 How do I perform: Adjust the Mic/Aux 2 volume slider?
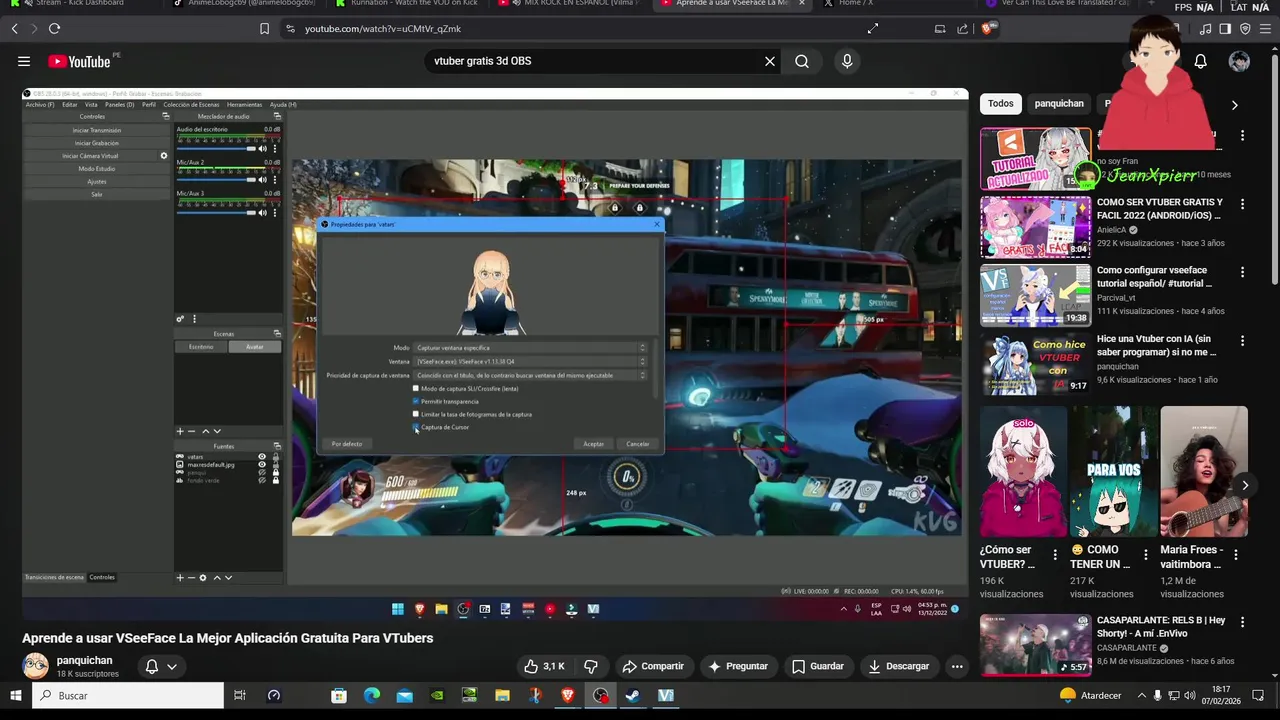tap(216, 181)
